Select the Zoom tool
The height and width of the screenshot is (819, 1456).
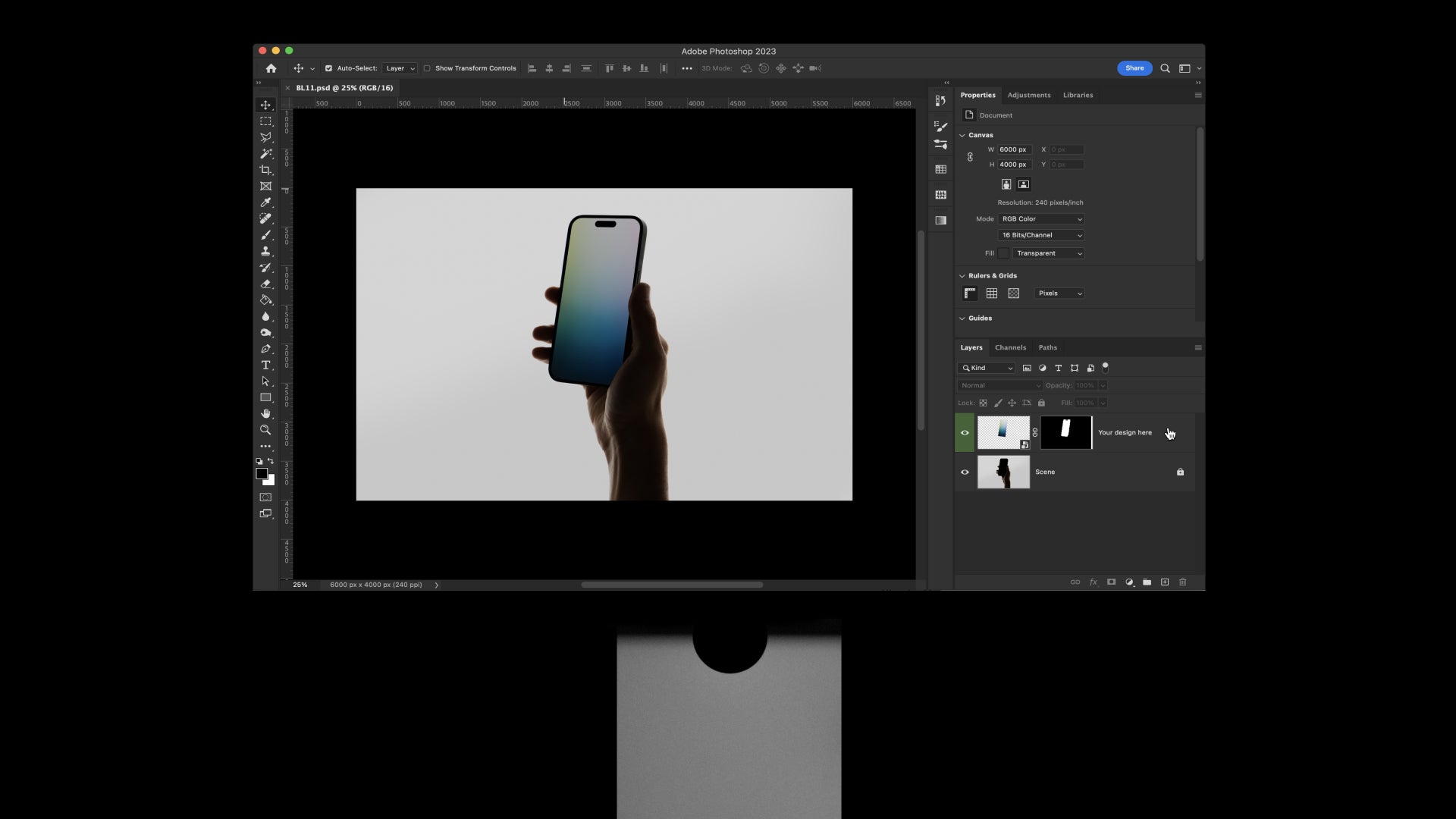[265, 430]
